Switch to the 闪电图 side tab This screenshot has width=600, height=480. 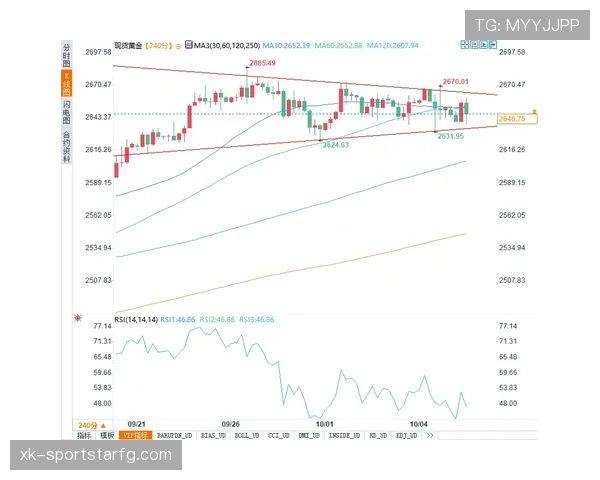[67, 110]
